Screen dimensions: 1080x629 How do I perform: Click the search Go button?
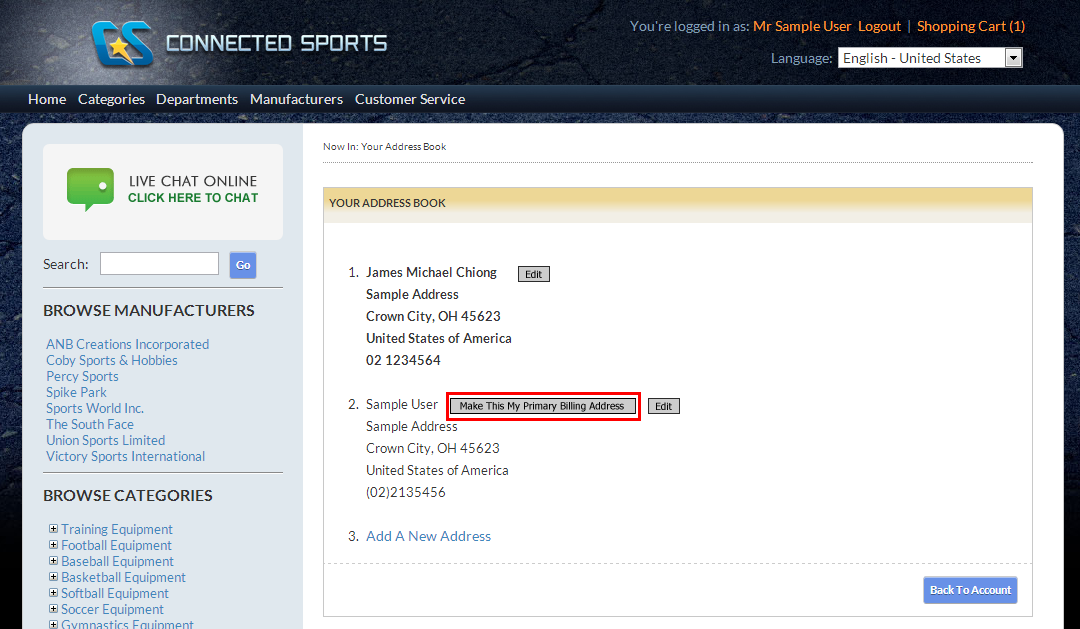point(243,265)
